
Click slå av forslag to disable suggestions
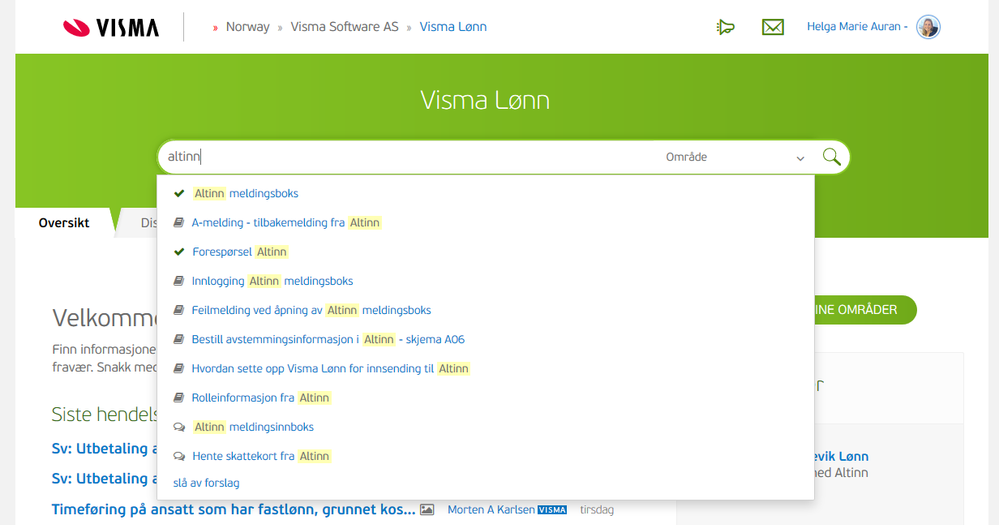click(x=206, y=483)
